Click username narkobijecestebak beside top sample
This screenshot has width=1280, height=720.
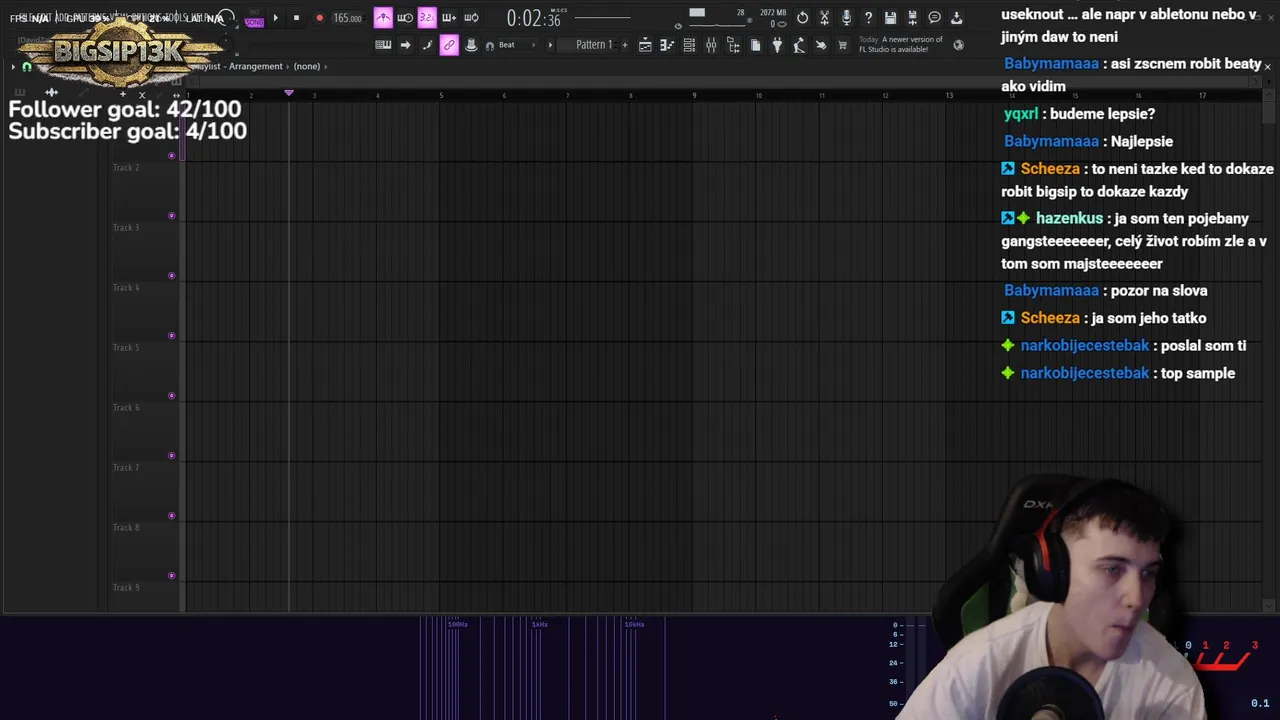point(1084,373)
